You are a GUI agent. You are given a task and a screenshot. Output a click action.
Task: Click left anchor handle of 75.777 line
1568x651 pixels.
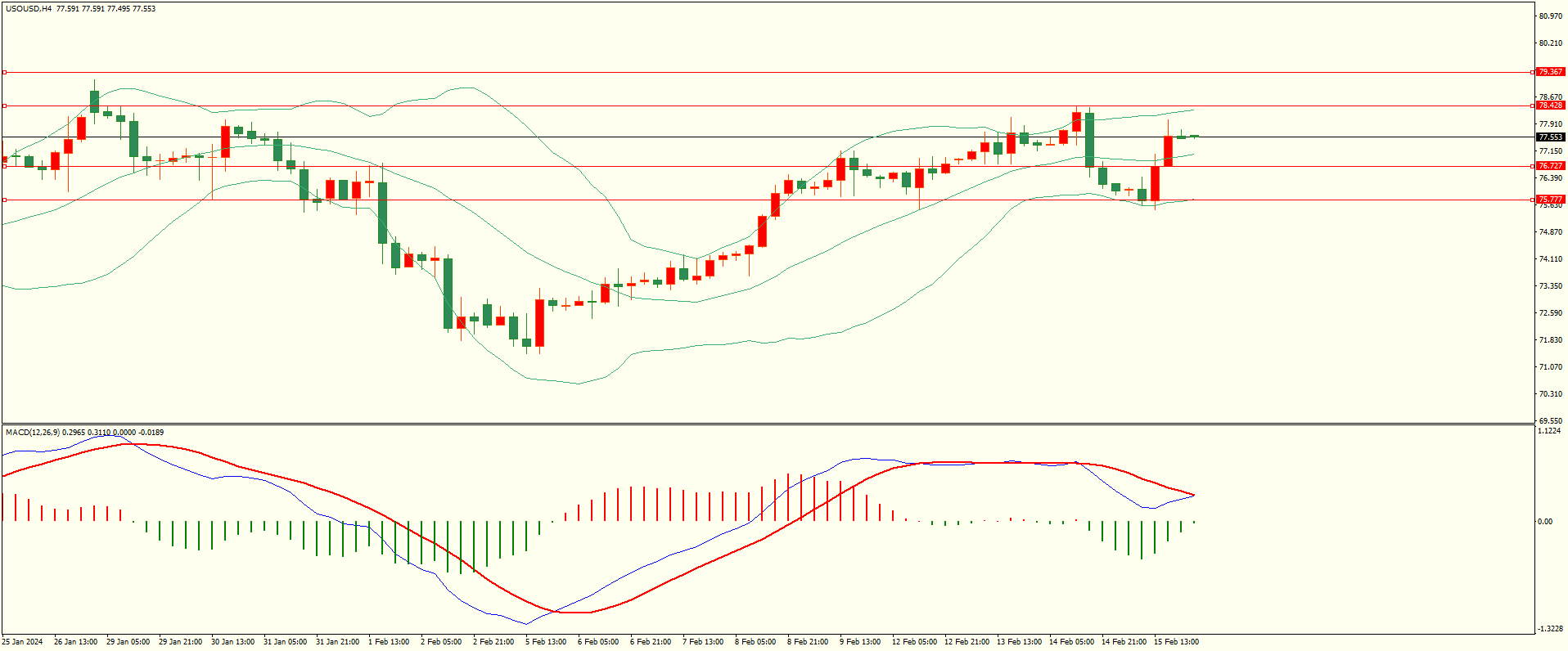4,200
